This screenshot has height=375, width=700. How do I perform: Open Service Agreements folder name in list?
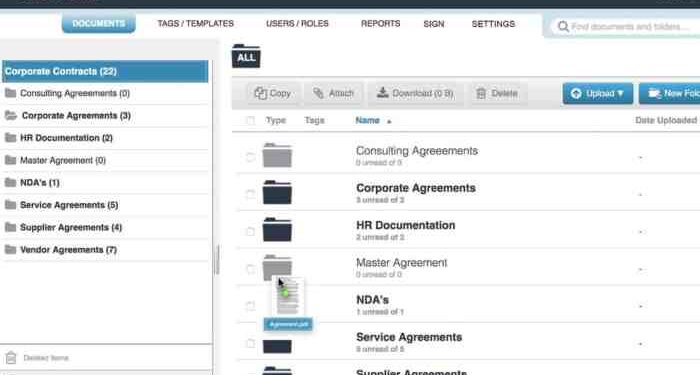tap(409, 337)
